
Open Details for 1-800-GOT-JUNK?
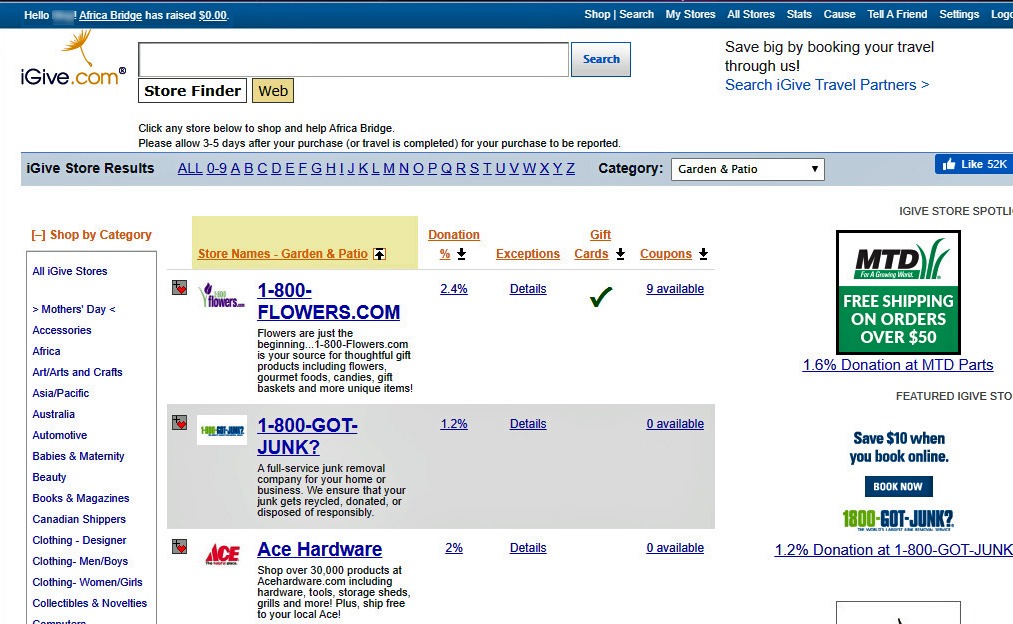click(x=528, y=424)
